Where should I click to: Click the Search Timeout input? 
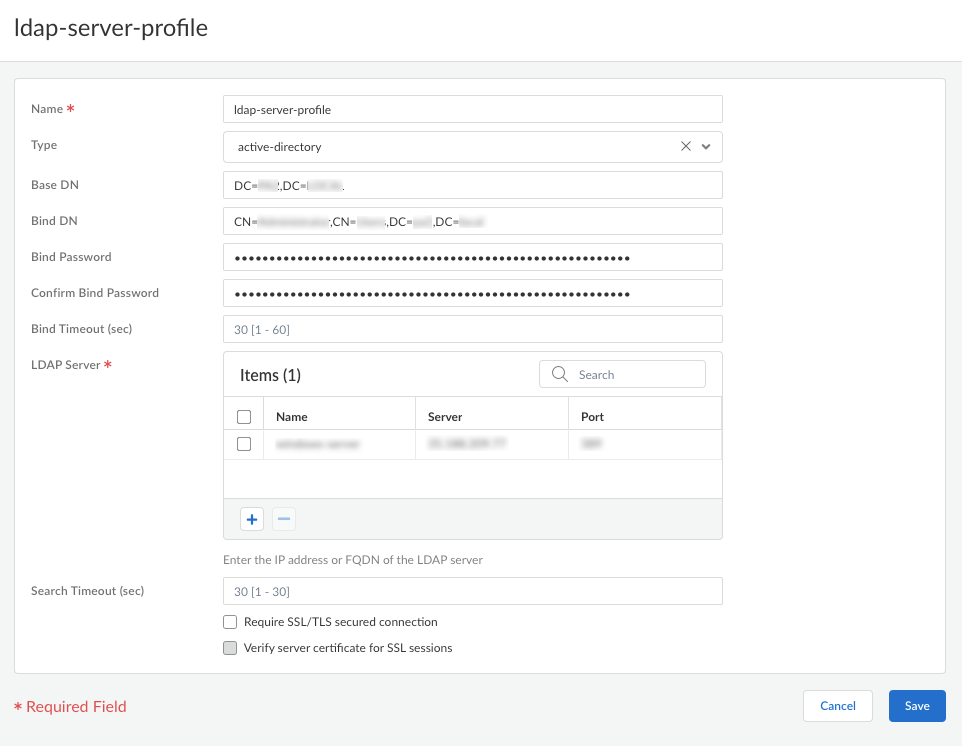click(x=472, y=591)
